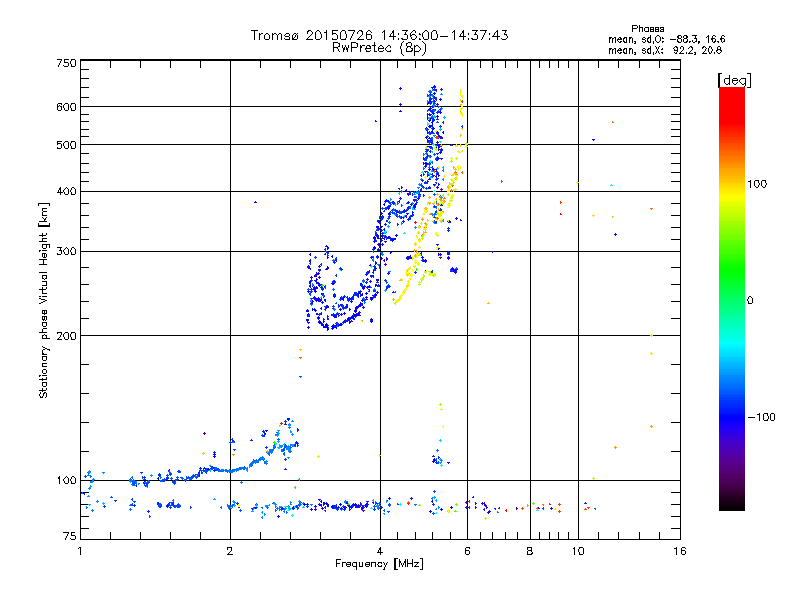Click y-axis tick label '600'
The image size is (800, 600).
point(66,107)
